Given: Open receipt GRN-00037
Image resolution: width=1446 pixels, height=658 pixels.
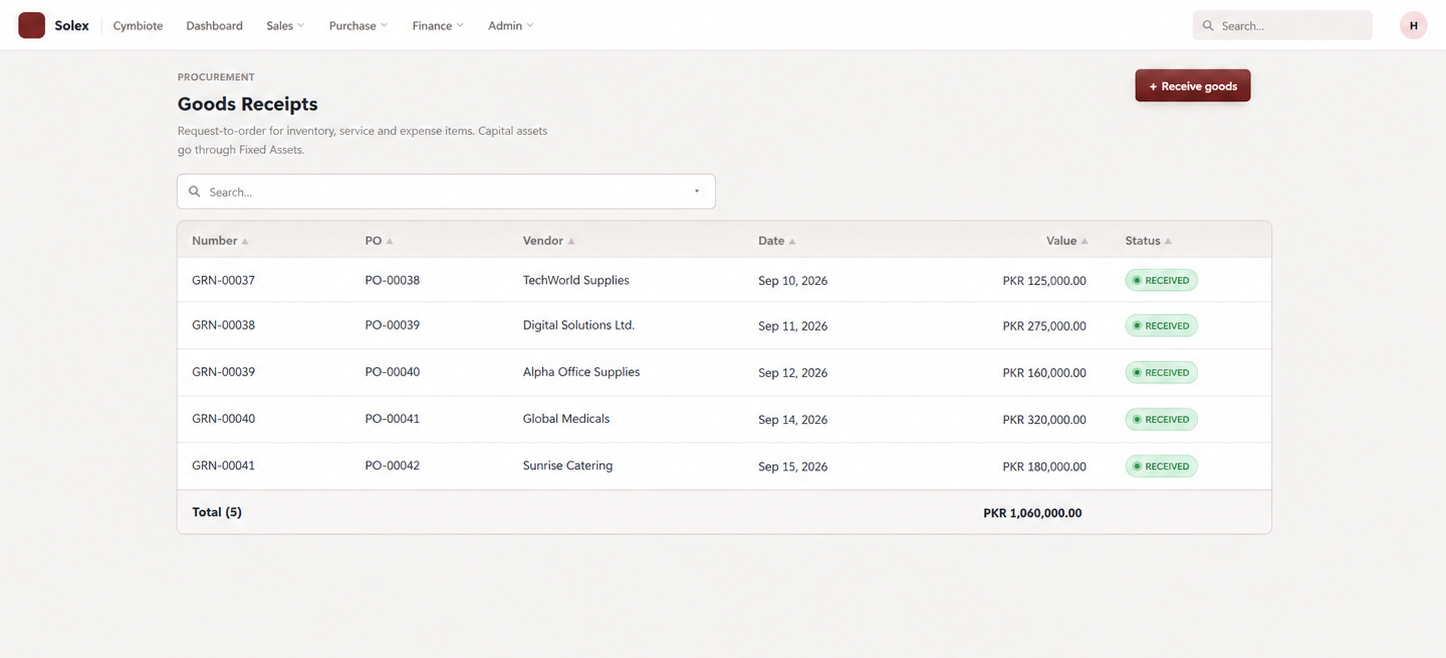Looking at the screenshot, I should [x=223, y=281].
